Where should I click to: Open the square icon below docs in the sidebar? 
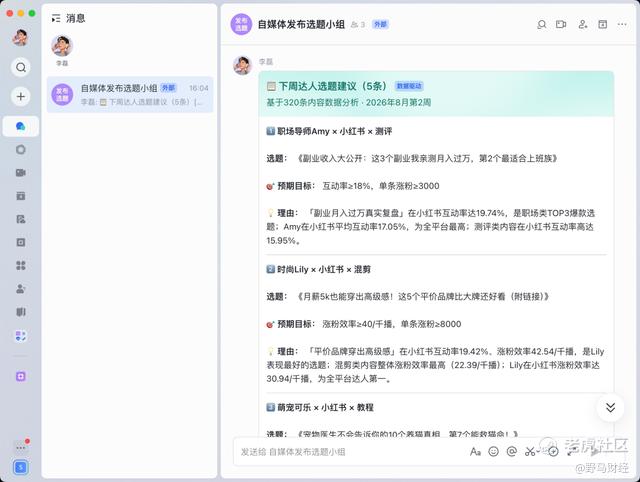coord(21,242)
